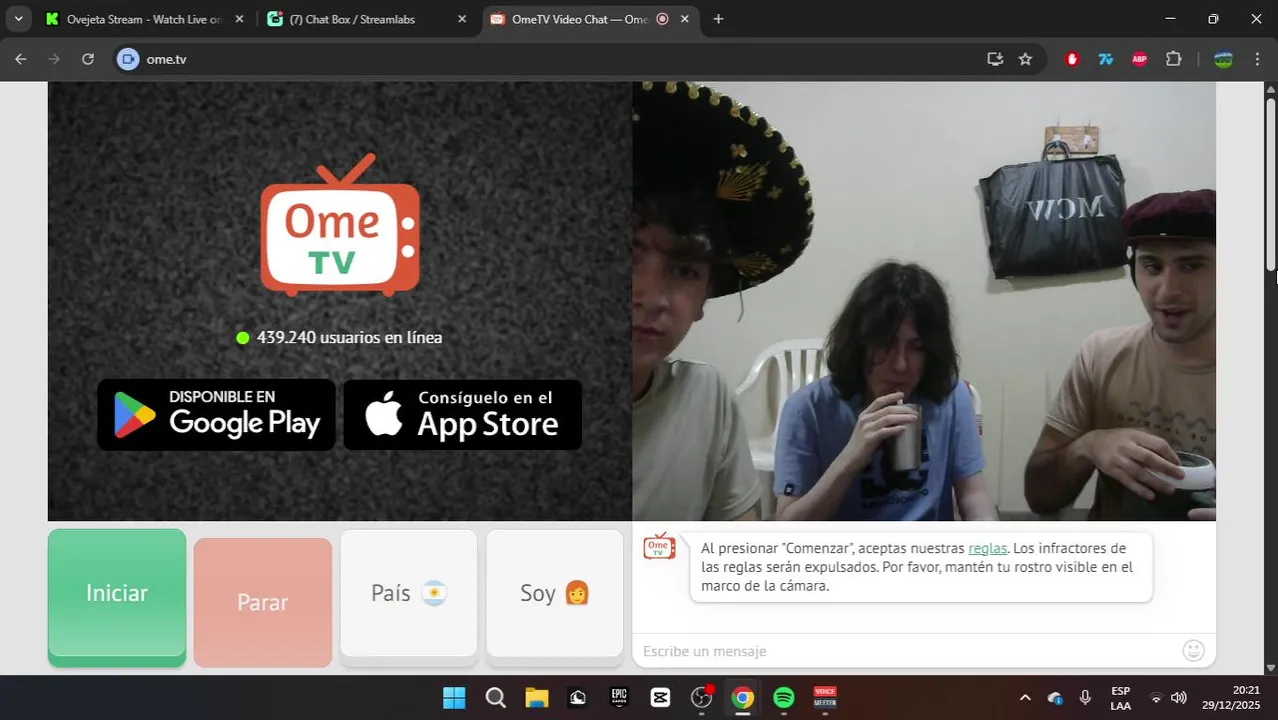Click the install app icon in address bar
Image resolution: width=1278 pixels, height=720 pixels.
995,59
